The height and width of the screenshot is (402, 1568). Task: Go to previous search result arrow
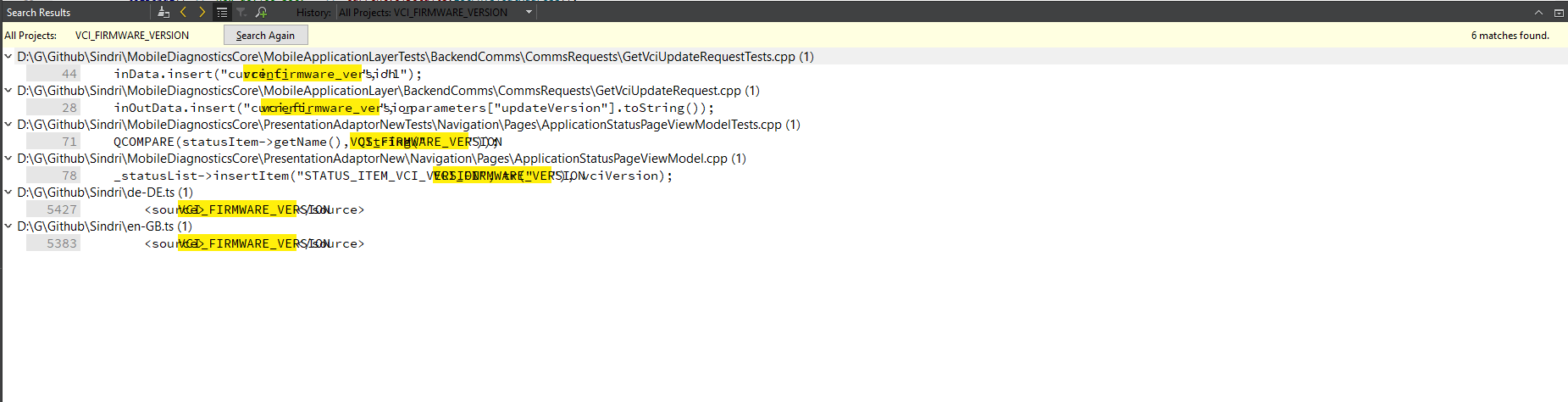click(183, 13)
